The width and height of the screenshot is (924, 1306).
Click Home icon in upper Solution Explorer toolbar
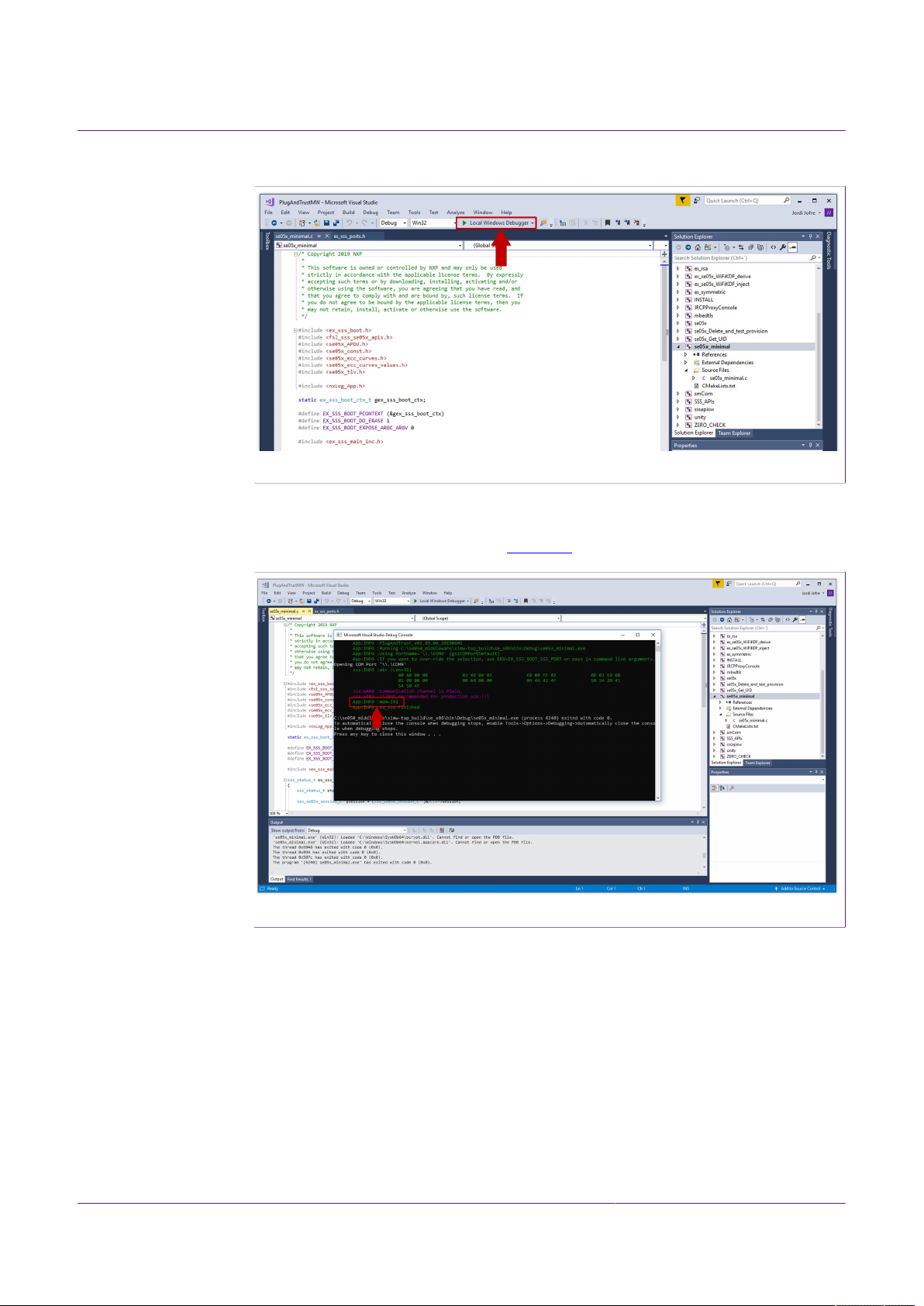pyautogui.click(x=698, y=247)
